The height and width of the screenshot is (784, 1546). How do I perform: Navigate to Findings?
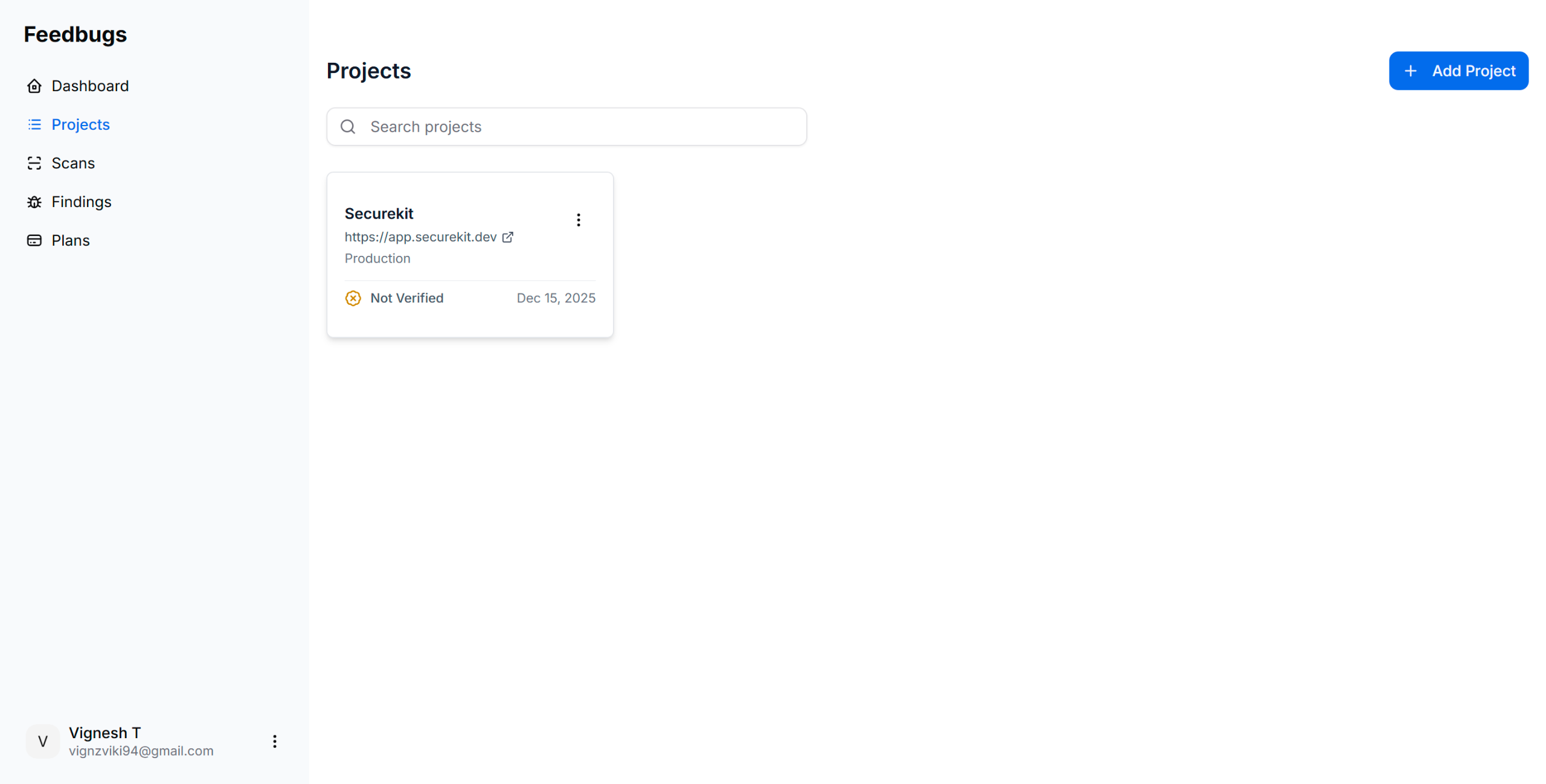[82, 202]
